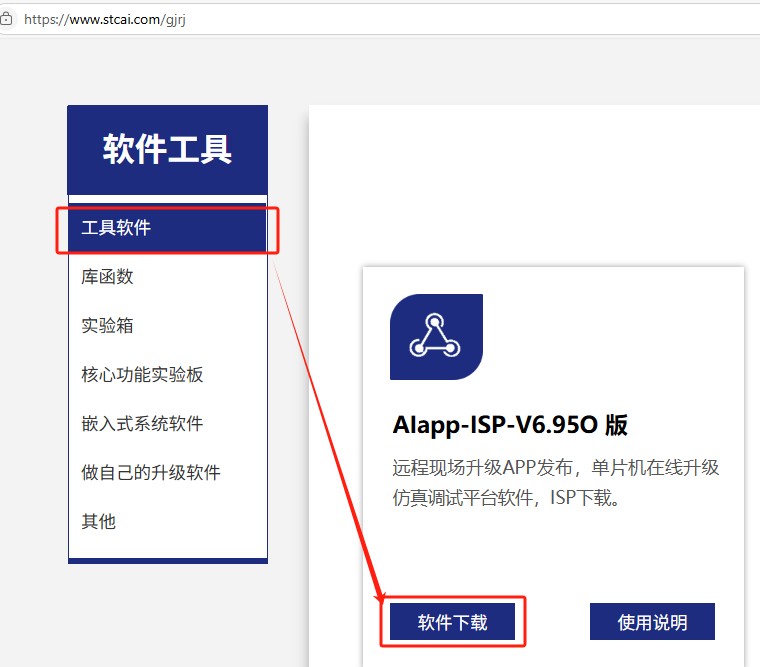Click the 使用说明 instructions button
Image resolution: width=760 pixels, height=667 pixels.
652,622
